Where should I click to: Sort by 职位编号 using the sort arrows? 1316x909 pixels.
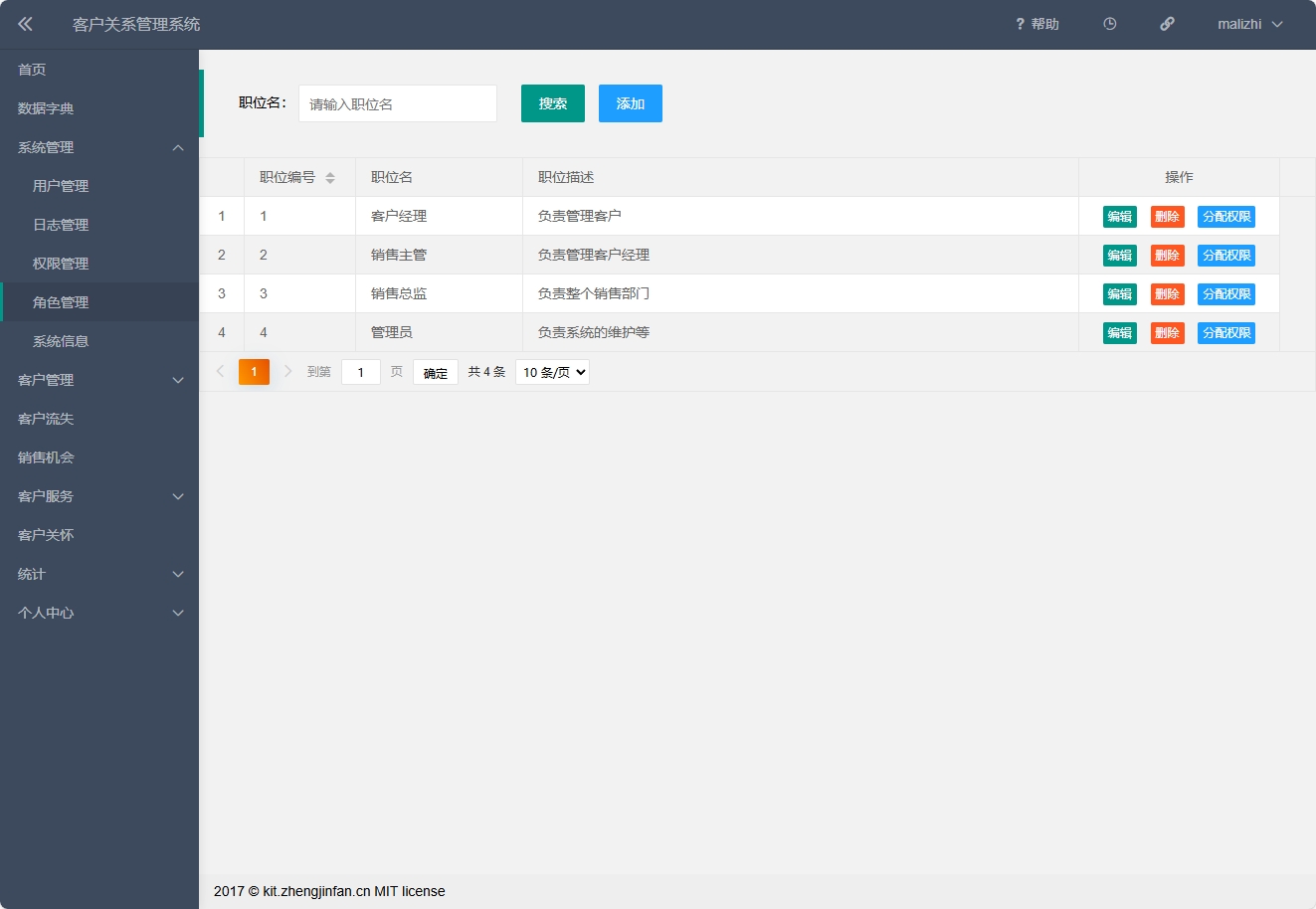point(328,177)
